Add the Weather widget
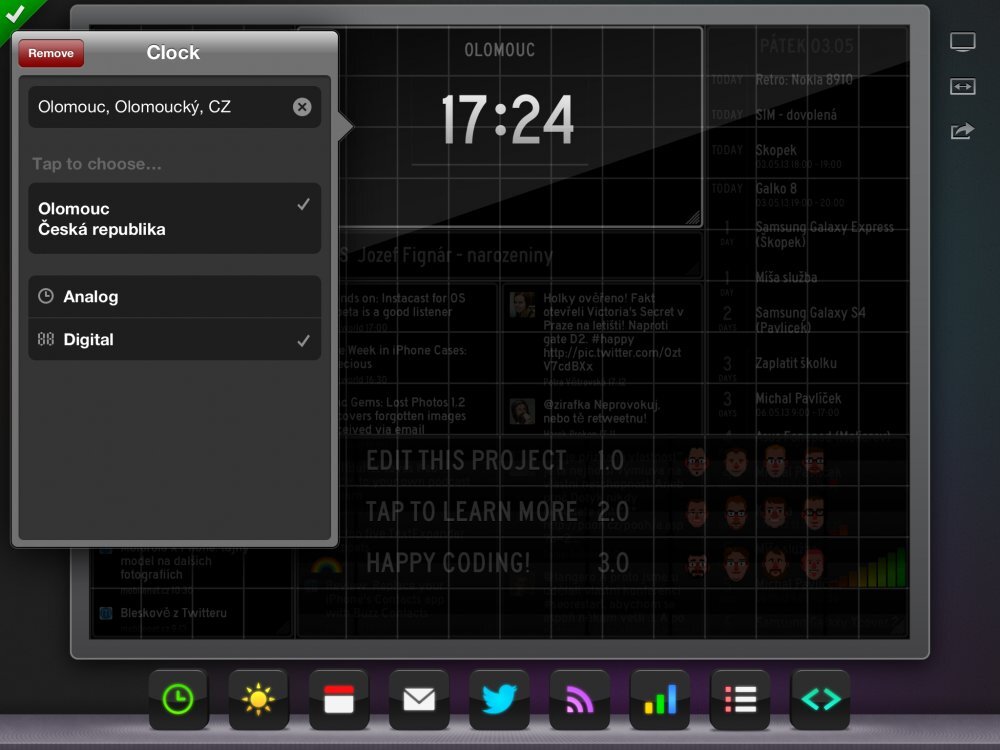The width and height of the screenshot is (1000, 750). pyautogui.click(x=259, y=700)
